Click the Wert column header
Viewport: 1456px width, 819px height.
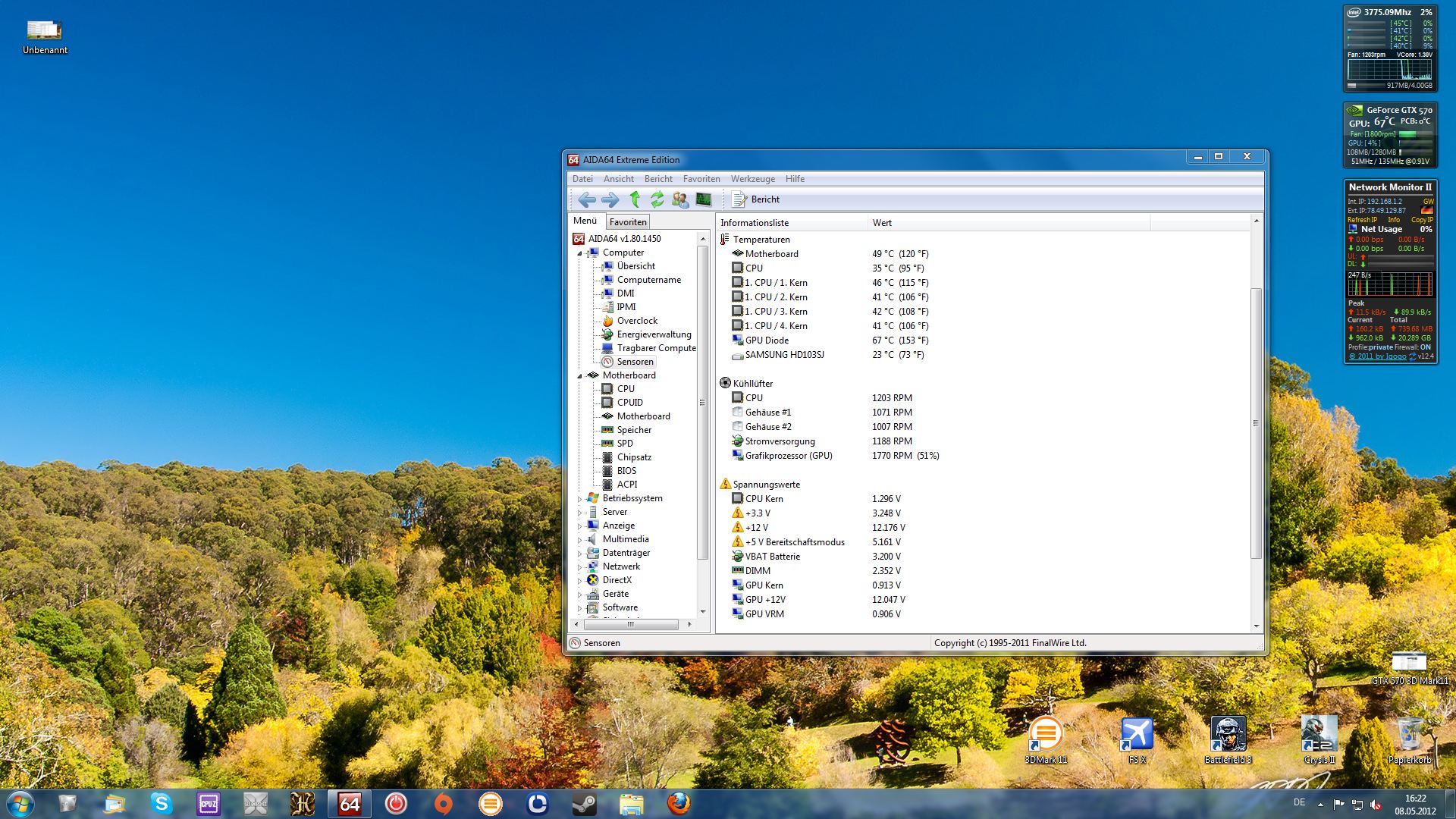tap(882, 223)
